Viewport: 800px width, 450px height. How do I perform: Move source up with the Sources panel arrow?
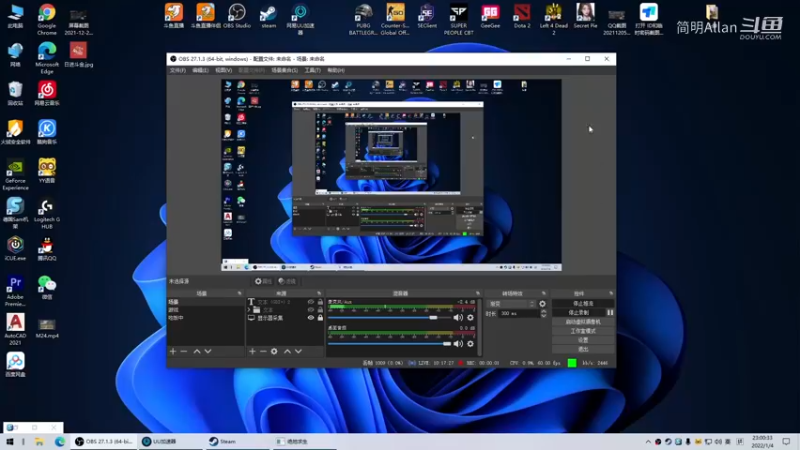click(287, 351)
